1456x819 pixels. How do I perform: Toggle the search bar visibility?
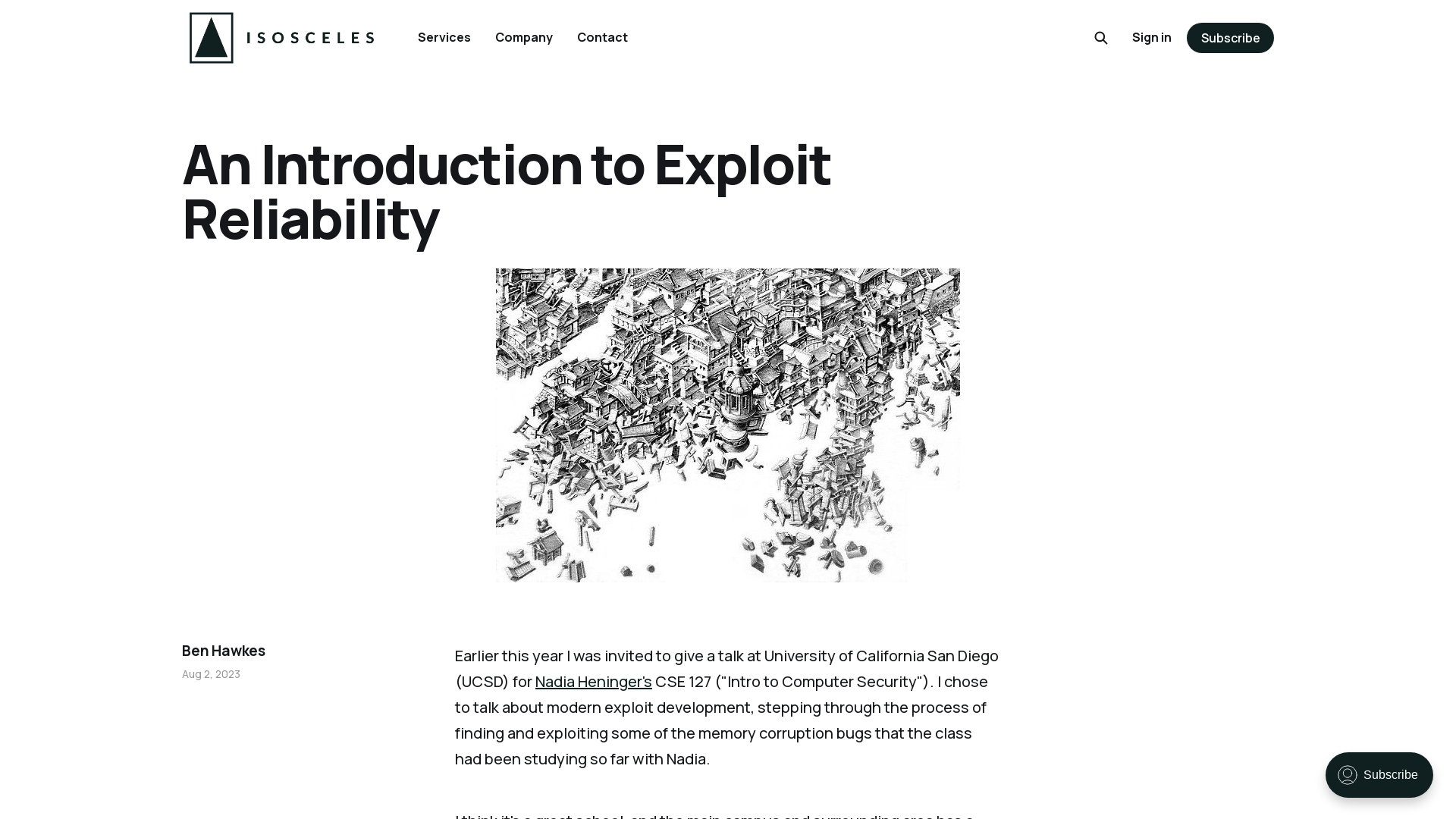[1101, 37]
